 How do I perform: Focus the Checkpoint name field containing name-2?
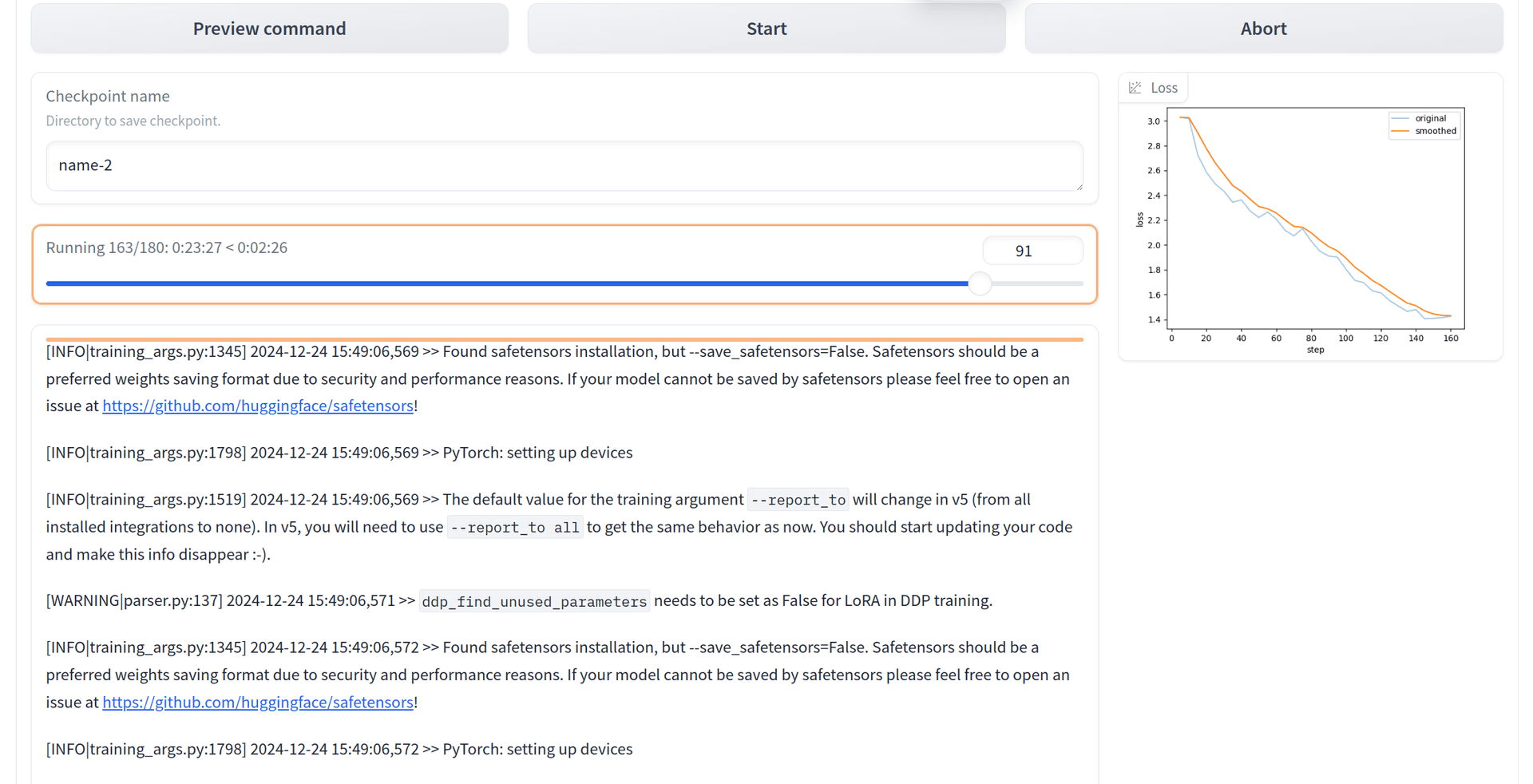click(564, 166)
